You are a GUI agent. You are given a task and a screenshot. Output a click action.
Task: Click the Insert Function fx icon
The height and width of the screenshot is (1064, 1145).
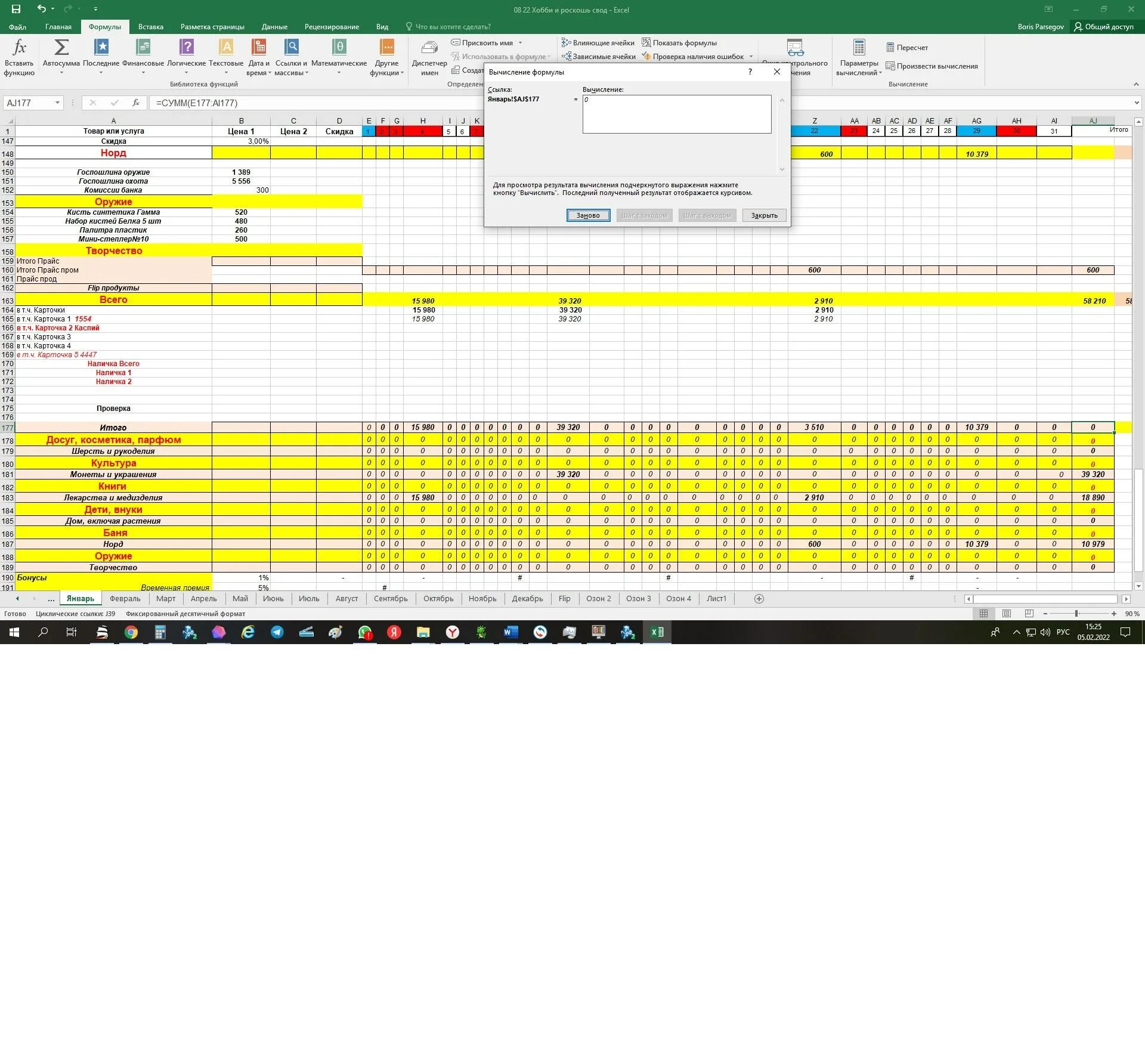pos(19,48)
